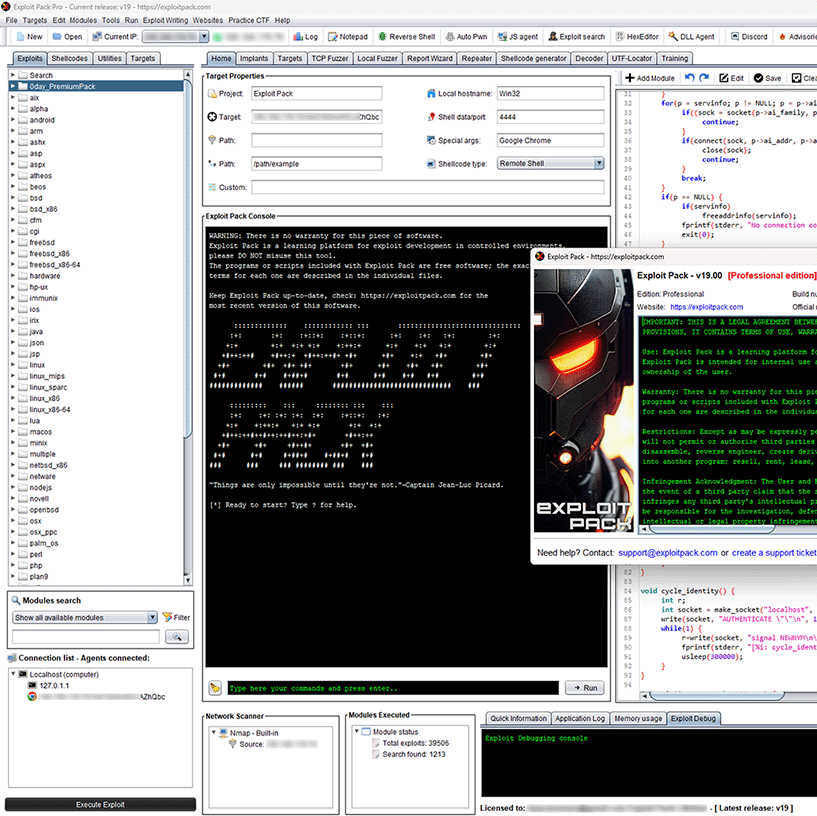
Task: Click the DLL Agent toolbar button
Action: point(691,36)
